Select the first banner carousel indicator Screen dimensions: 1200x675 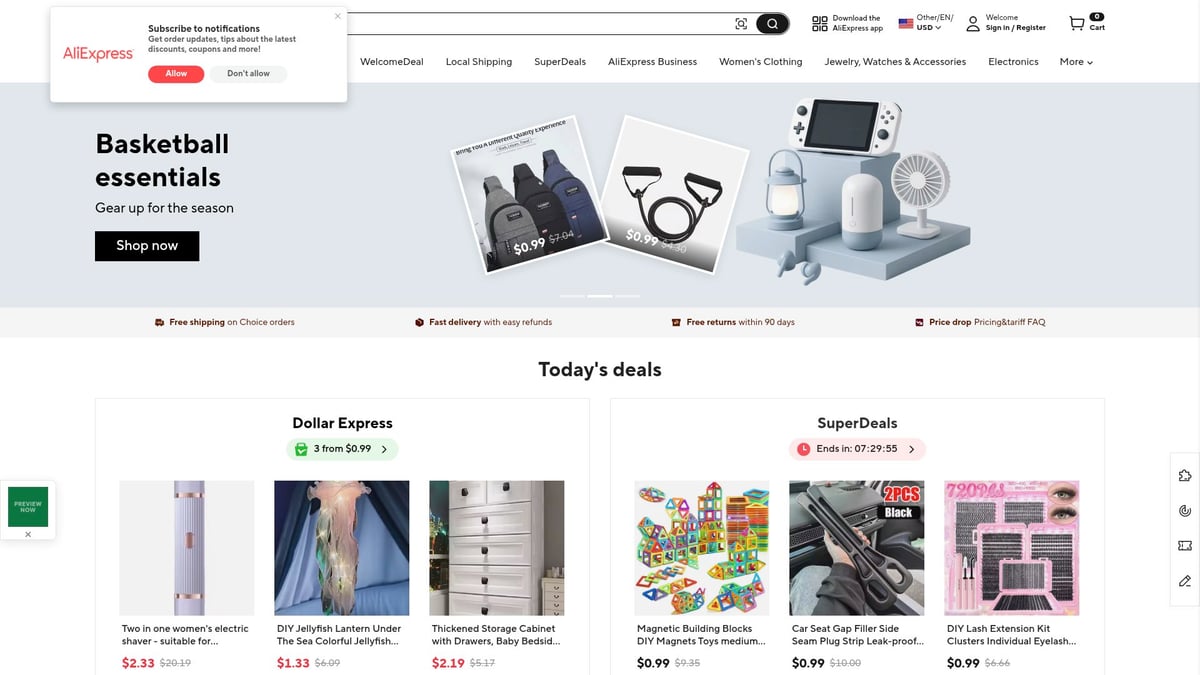[x=573, y=296]
